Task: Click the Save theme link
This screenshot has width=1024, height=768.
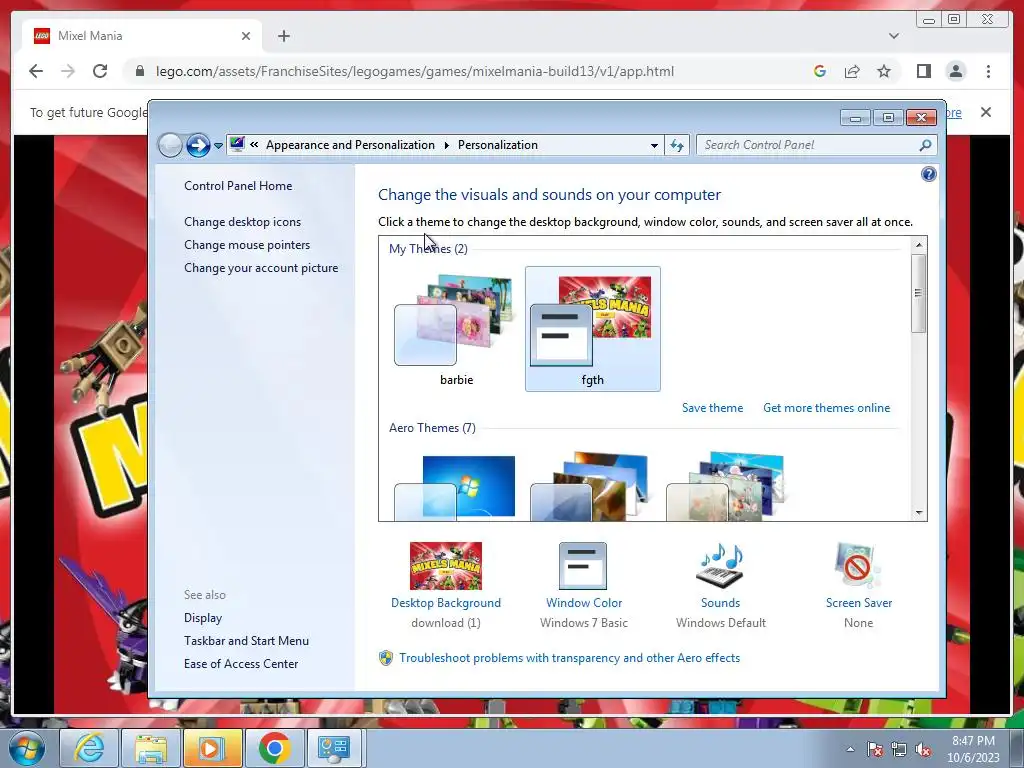Action: [712, 408]
